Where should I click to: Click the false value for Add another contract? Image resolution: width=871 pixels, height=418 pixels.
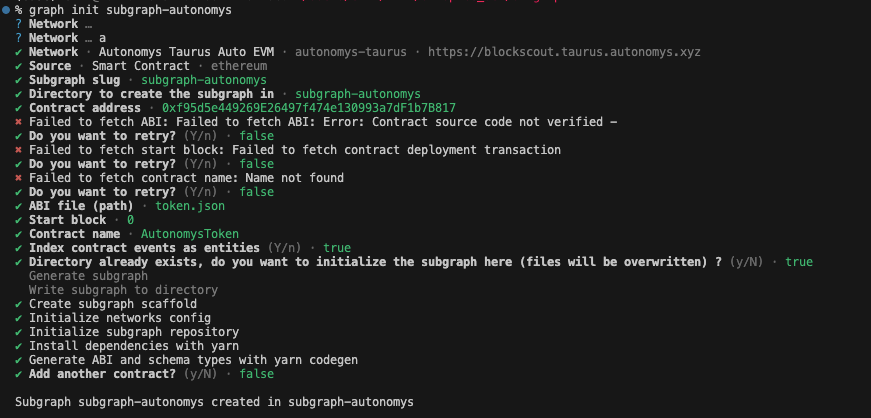257,374
